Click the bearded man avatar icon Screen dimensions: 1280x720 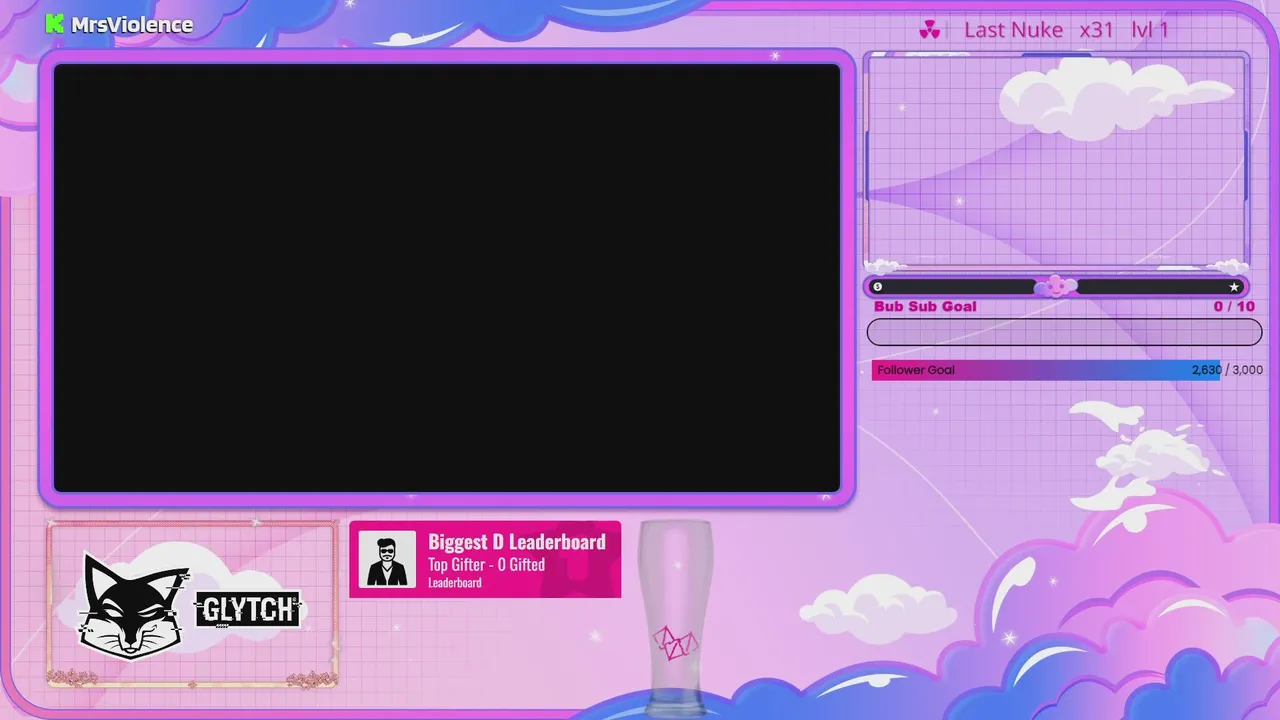pos(387,559)
